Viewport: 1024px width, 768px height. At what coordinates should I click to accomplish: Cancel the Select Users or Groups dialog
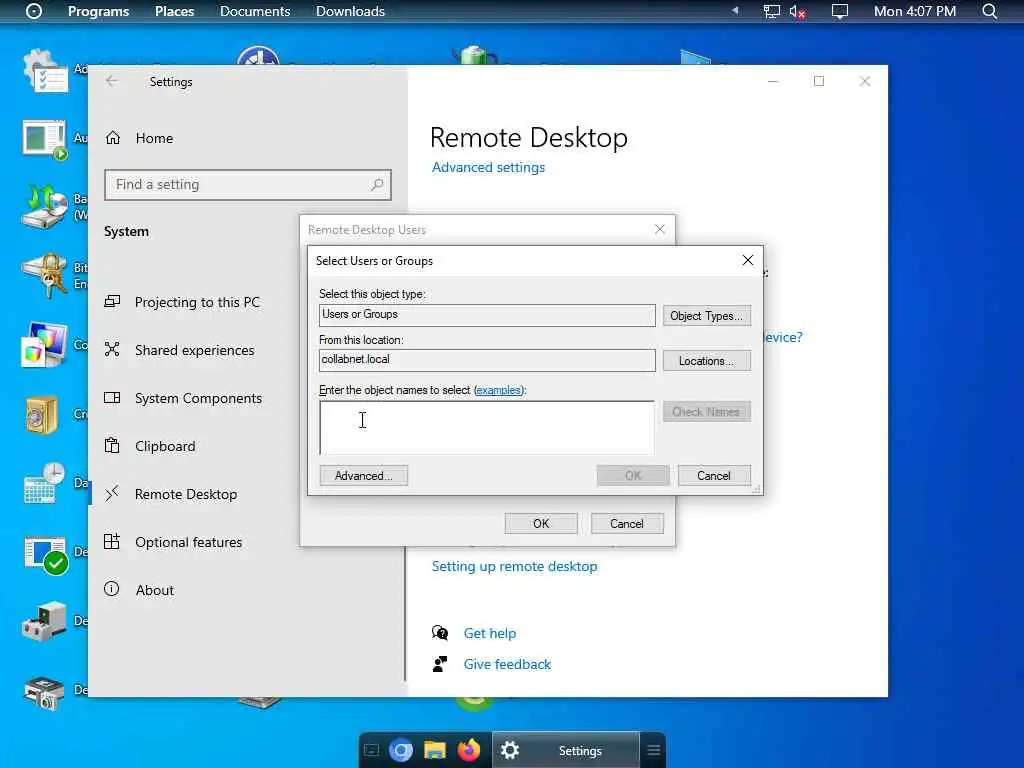point(714,475)
